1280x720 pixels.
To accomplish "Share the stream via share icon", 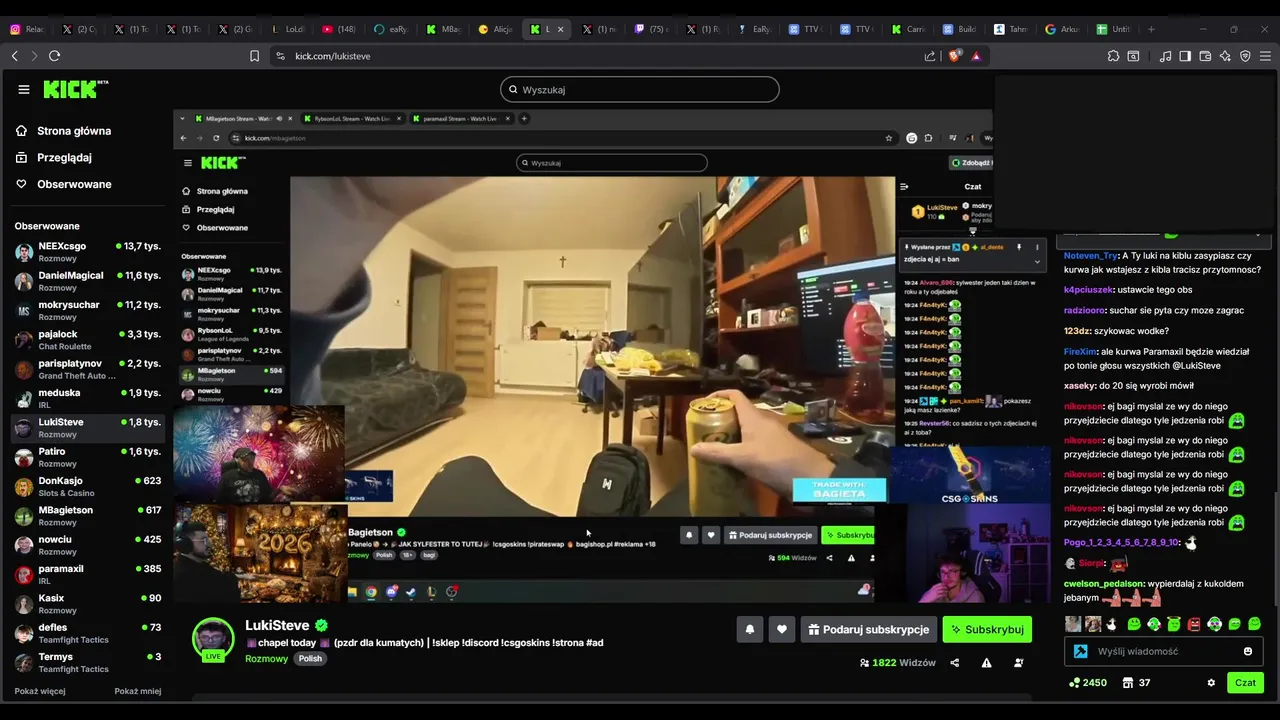I will [x=954, y=663].
